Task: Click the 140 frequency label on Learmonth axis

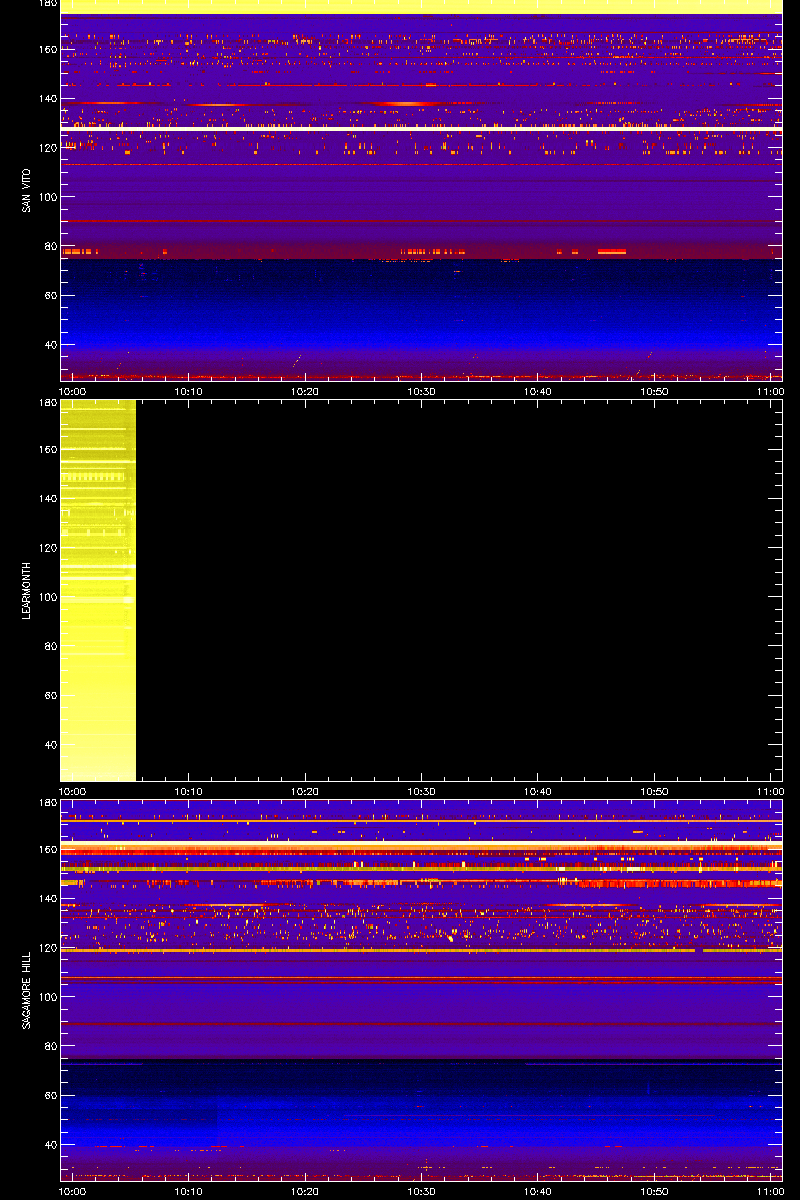Action: point(47,498)
